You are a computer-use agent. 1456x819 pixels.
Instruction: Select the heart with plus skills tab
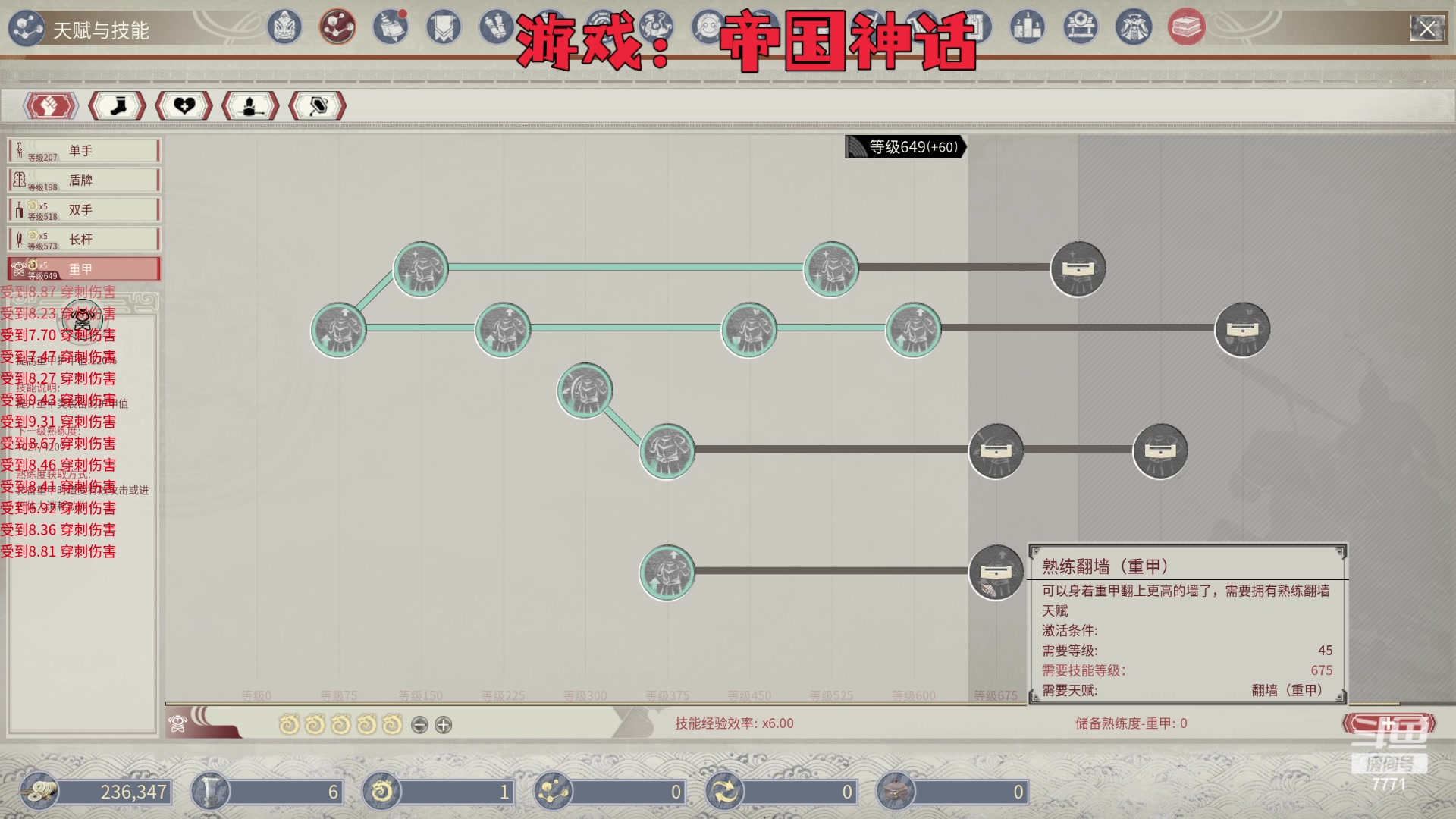(184, 106)
